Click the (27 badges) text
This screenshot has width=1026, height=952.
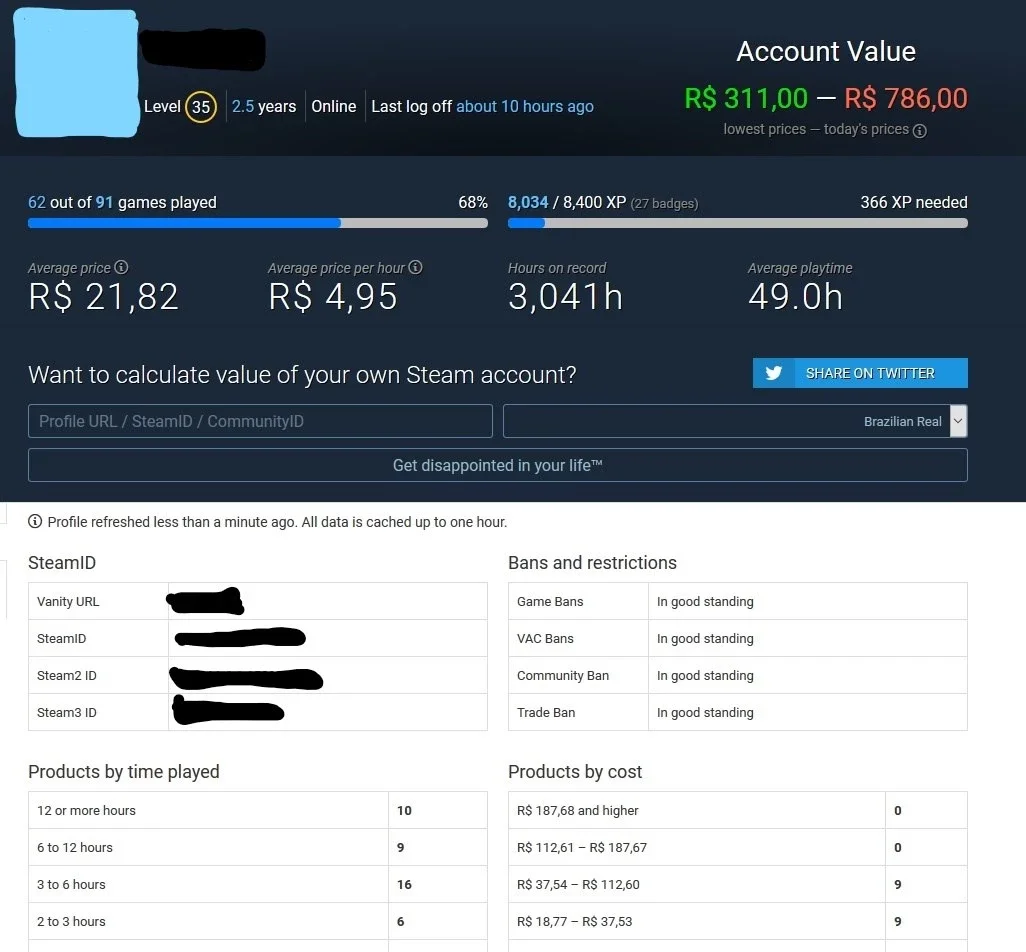664,203
